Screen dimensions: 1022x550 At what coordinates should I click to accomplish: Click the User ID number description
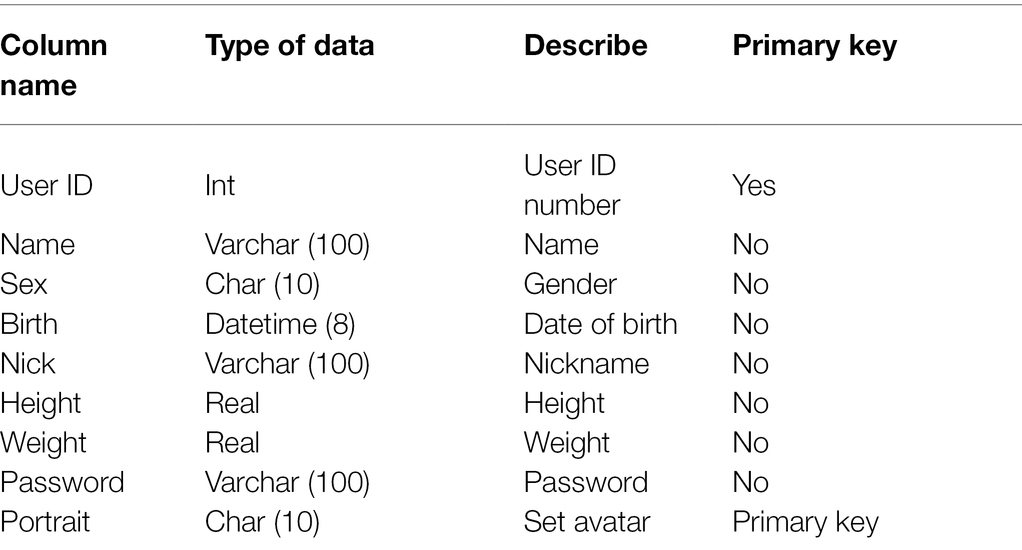572,185
